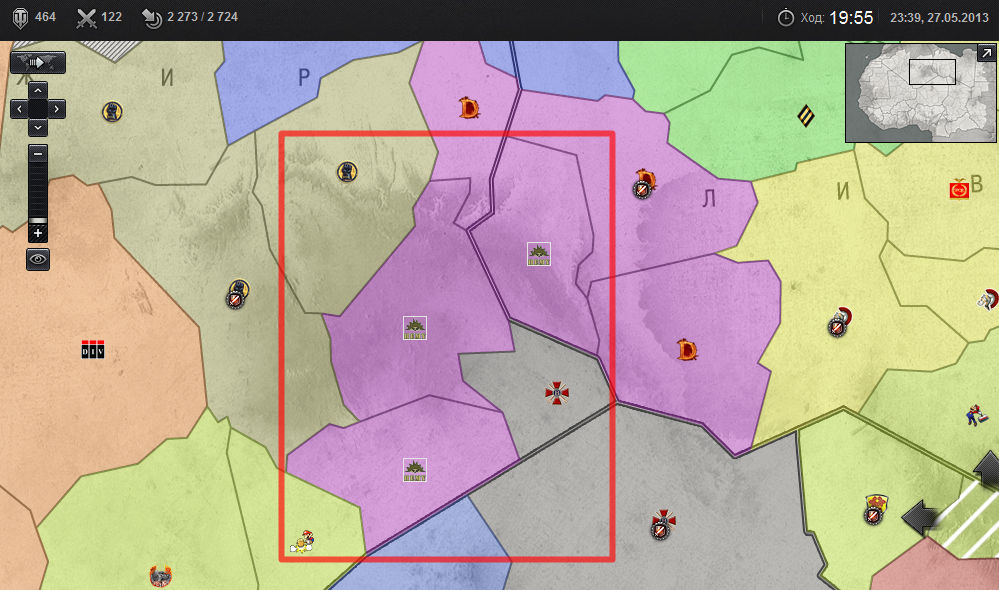Select the lowest green crest clan emblem

(415, 470)
